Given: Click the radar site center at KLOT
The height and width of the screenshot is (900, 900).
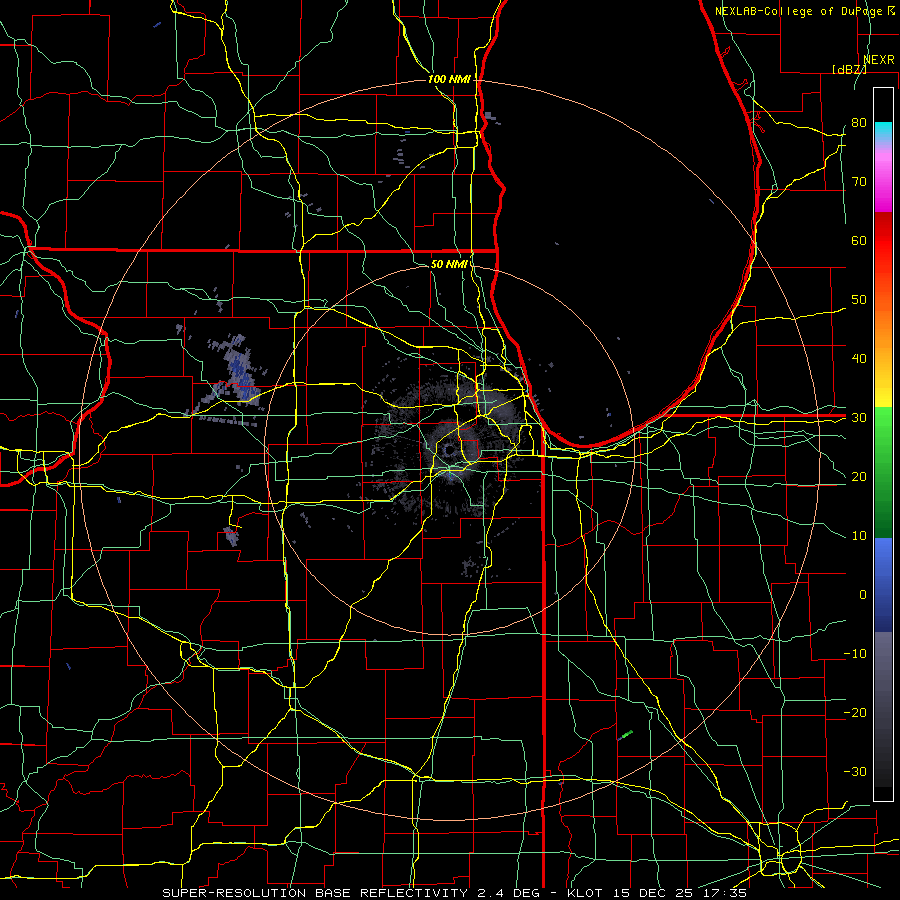Looking at the screenshot, I should [x=448, y=451].
